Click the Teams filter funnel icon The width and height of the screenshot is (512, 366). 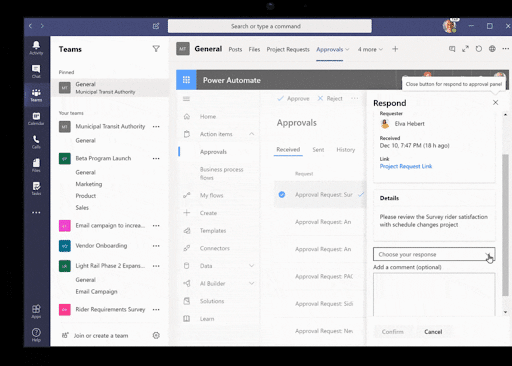coord(156,49)
